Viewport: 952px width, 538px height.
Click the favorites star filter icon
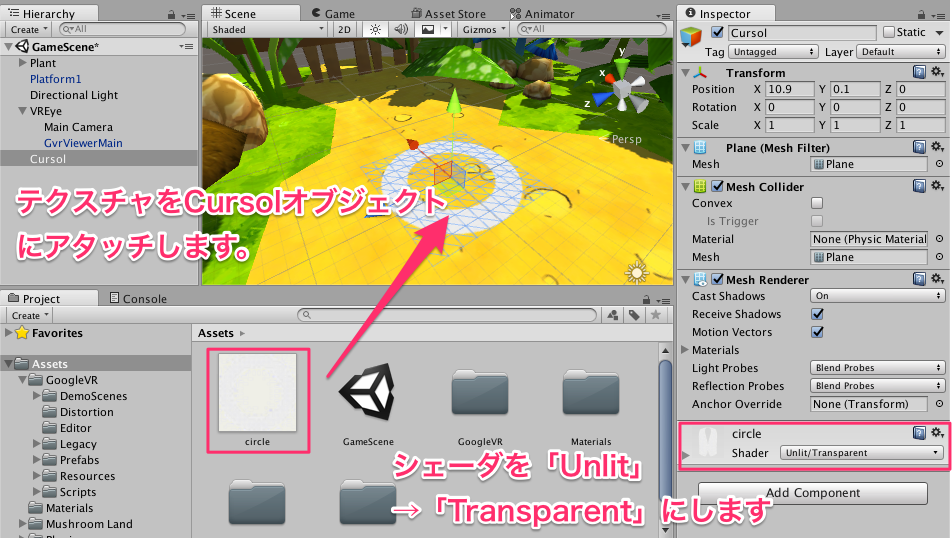click(656, 315)
